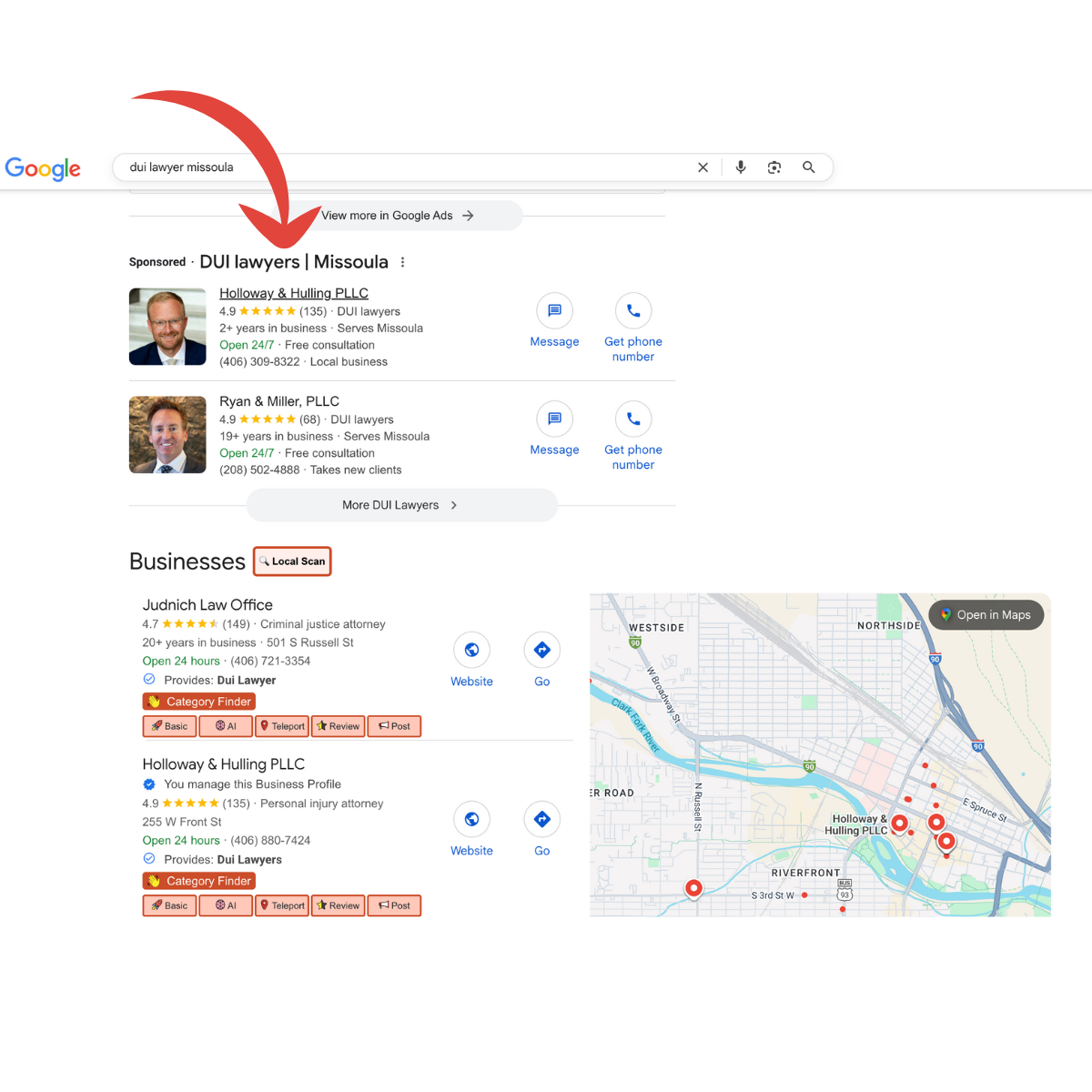
Task: Click address 501 S Russell St
Action: coord(310,642)
